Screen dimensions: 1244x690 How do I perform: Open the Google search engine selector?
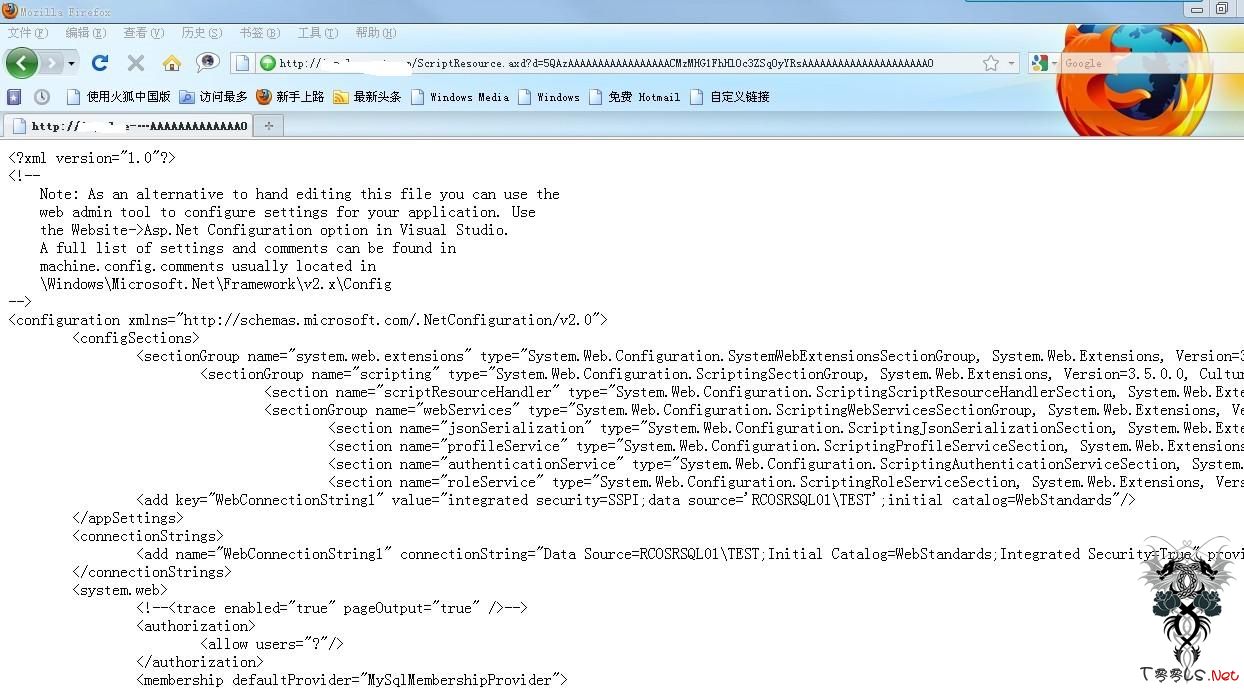(1044, 63)
